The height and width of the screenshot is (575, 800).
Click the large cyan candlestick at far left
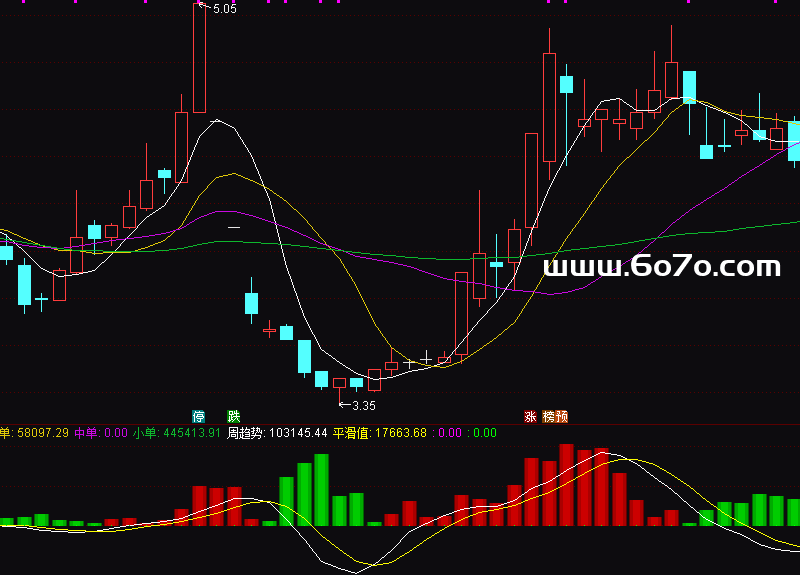tap(24, 284)
